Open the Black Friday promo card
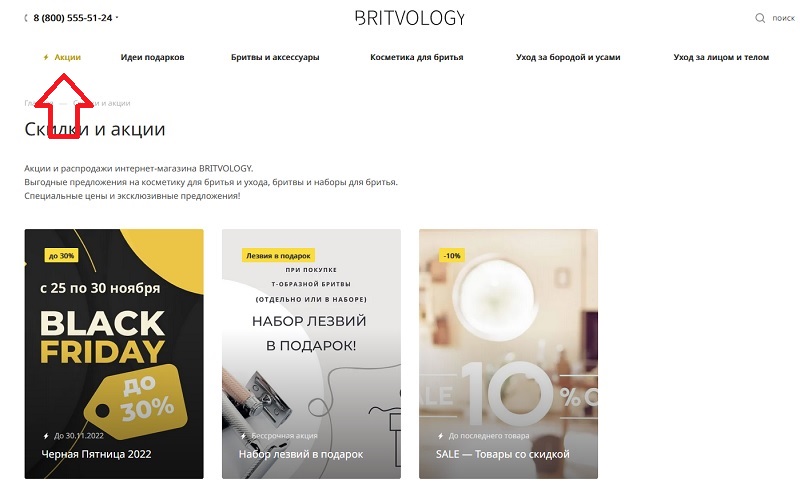This screenshot has width=800, height=492. pos(114,354)
